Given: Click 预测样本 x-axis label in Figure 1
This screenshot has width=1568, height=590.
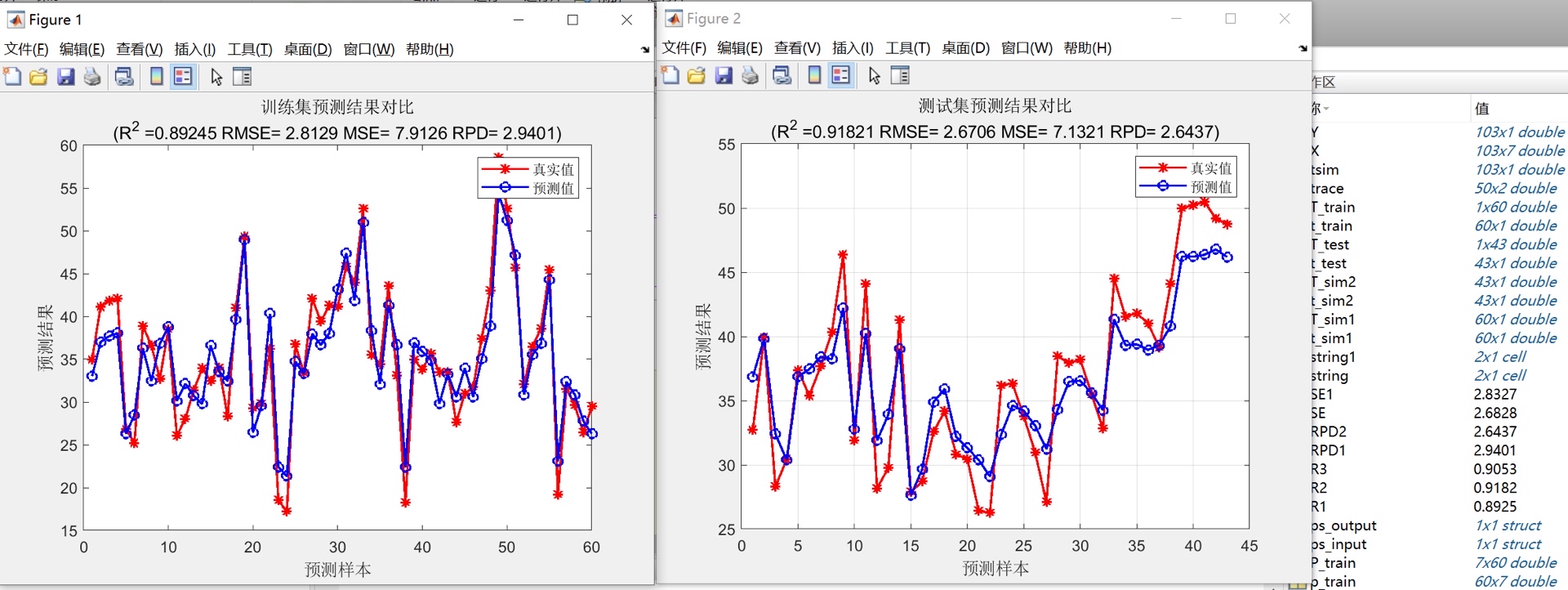Looking at the screenshot, I should pyautogui.click(x=337, y=570).
